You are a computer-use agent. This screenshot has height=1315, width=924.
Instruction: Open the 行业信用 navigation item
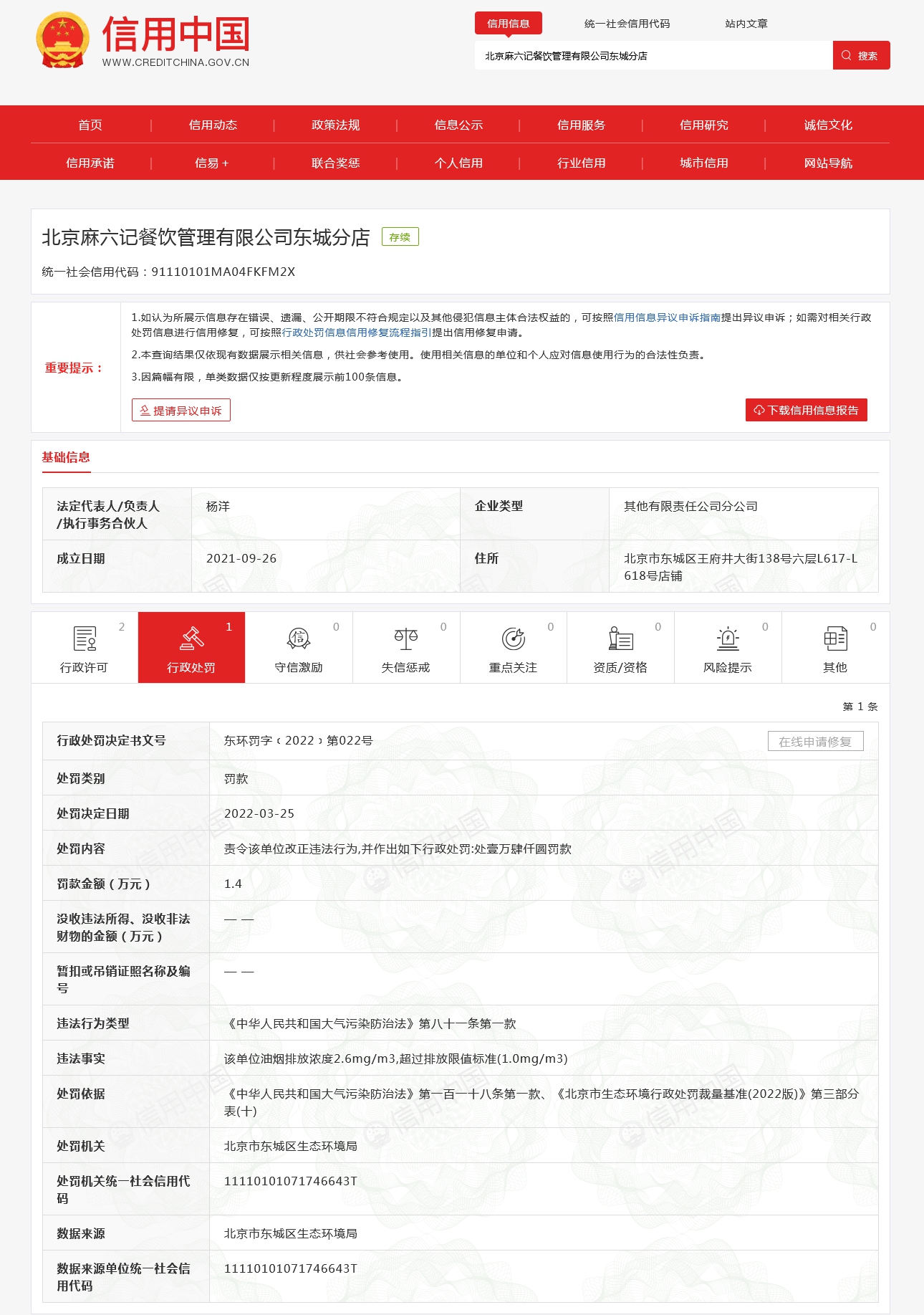(x=581, y=163)
